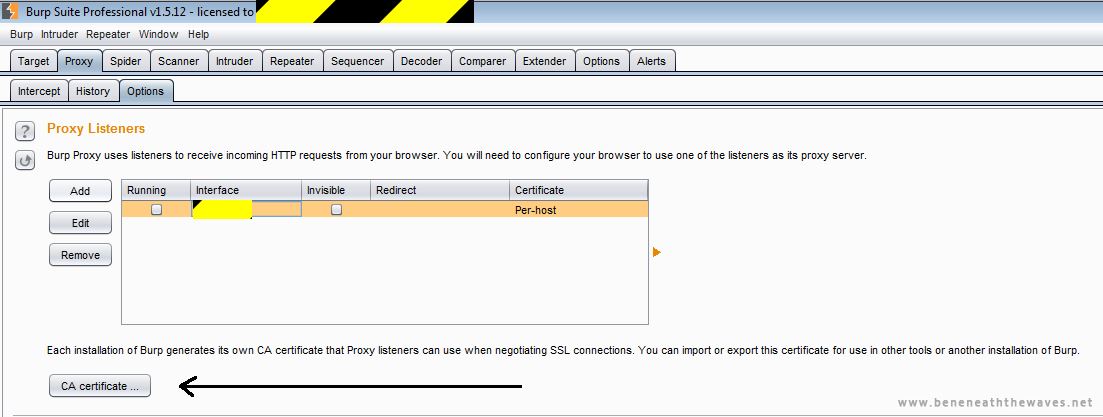1103x417 pixels.
Task: Switch to the Spider tab
Action: pyautogui.click(x=125, y=61)
